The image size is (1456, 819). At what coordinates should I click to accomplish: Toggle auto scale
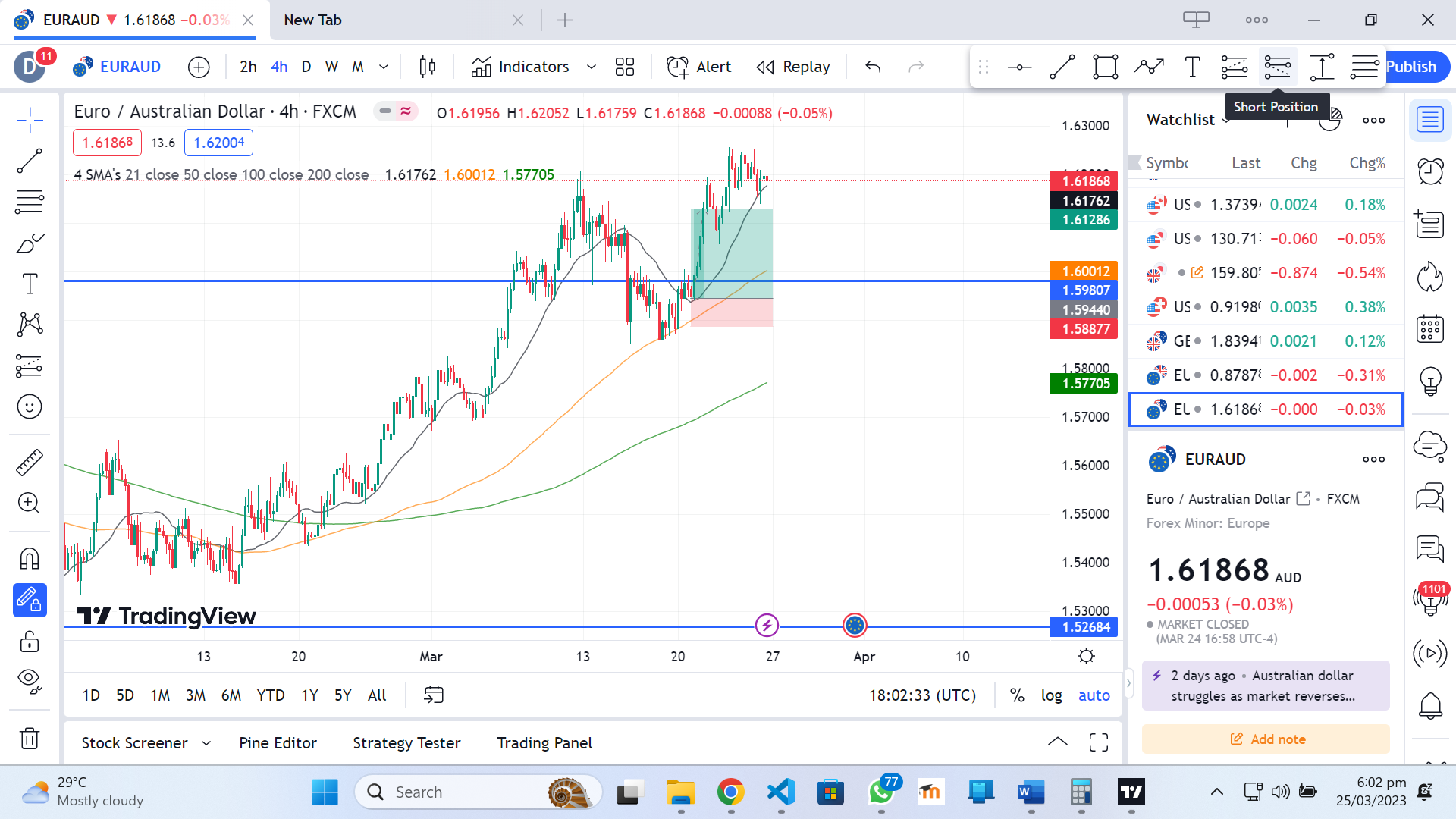click(x=1094, y=695)
